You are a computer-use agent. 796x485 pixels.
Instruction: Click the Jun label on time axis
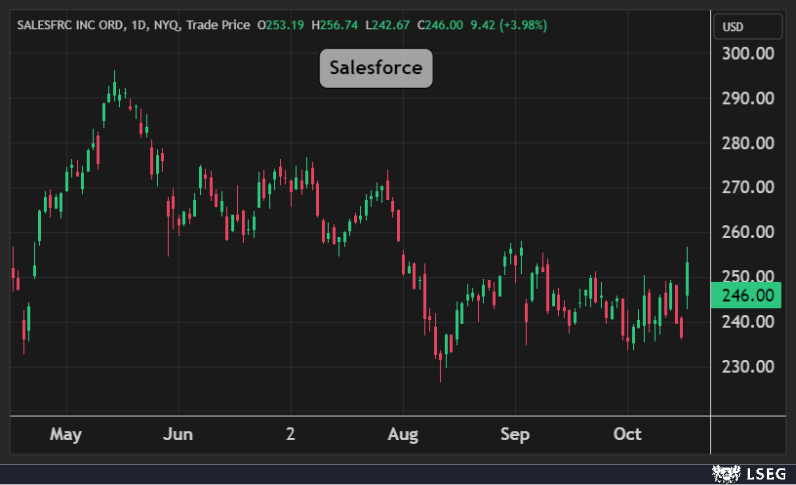tap(177, 434)
